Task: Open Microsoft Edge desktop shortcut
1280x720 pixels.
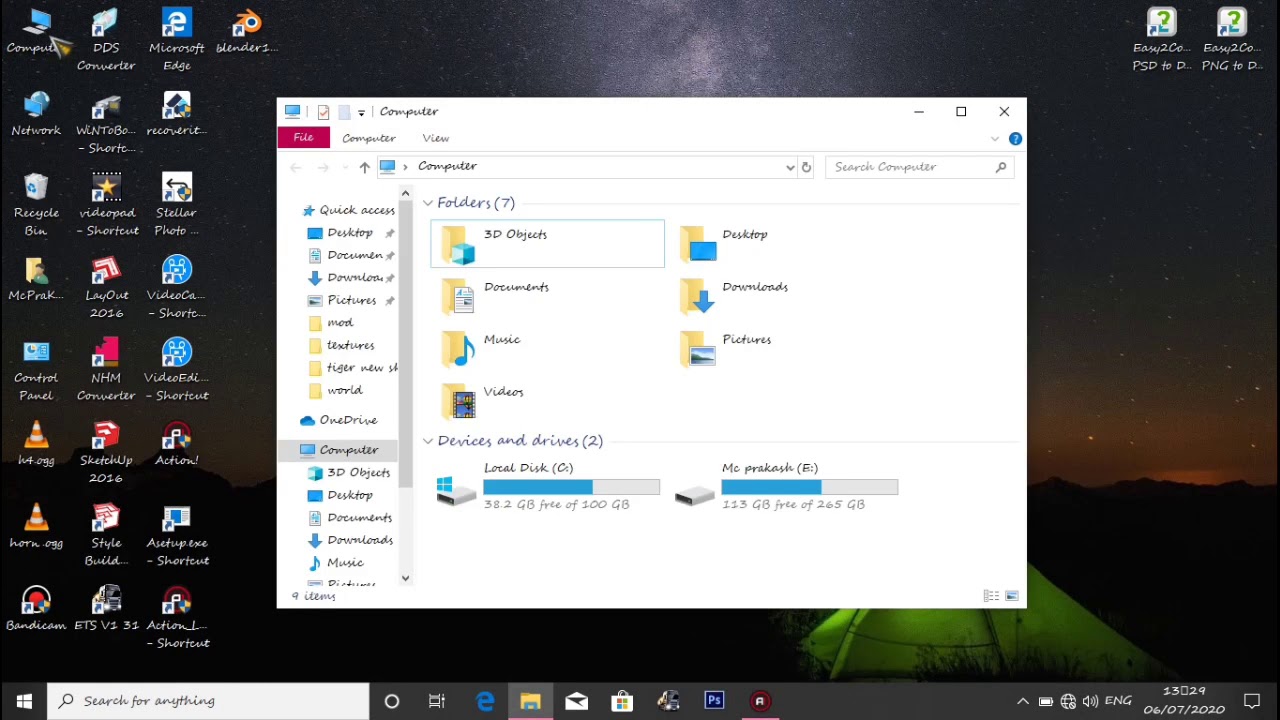Action: pos(176,40)
